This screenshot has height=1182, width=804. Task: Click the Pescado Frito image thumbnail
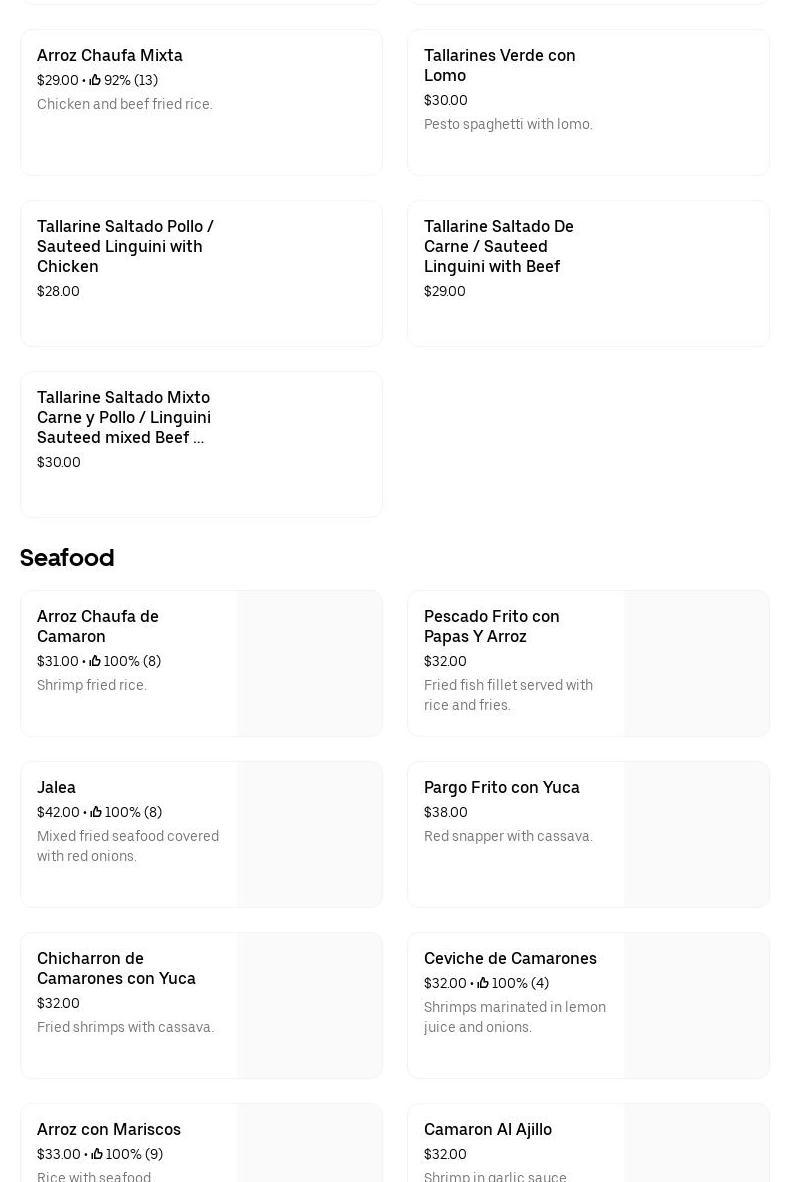click(697, 663)
